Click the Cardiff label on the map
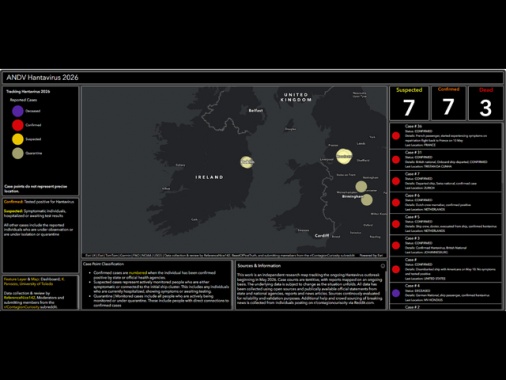The height and width of the screenshot is (380, 506). [322, 235]
